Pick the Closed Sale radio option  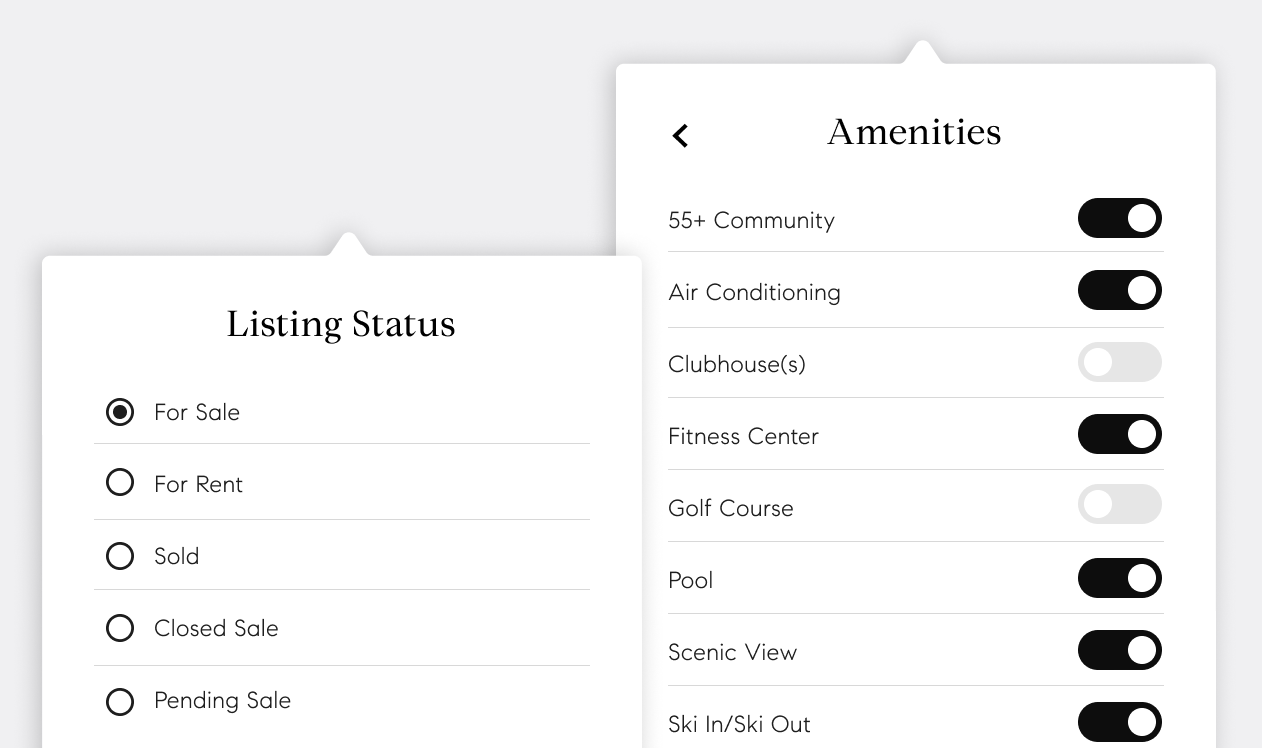click(120, 628)
